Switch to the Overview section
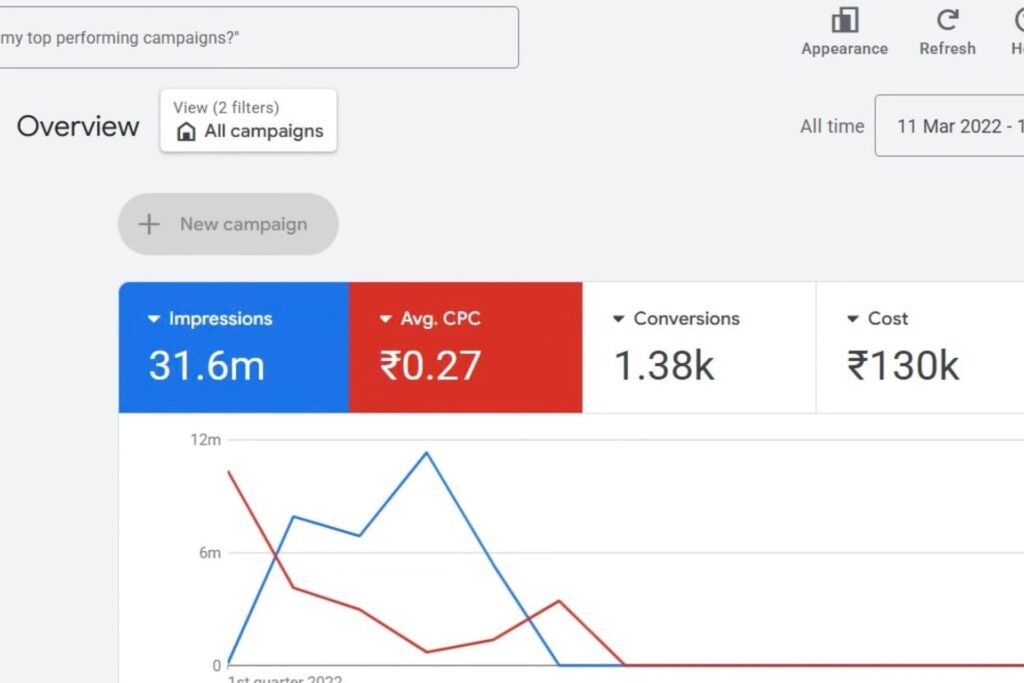This screenshot has height=683, width=1024. click(78, 126)
